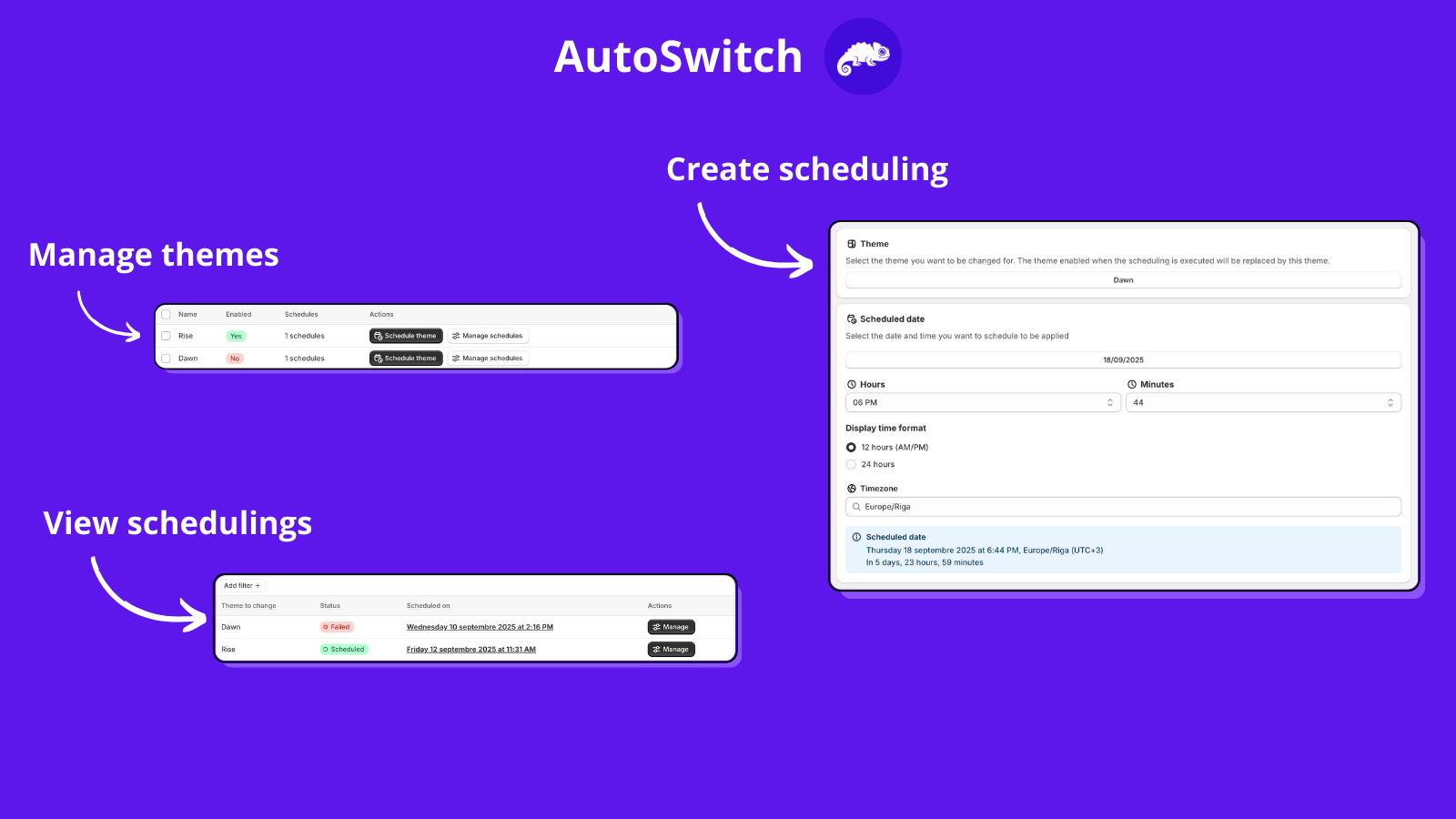Click Manage schedules for the Dawn theme
The width and height of the screenshot is (1456, 819).
(x=488, y=358)
